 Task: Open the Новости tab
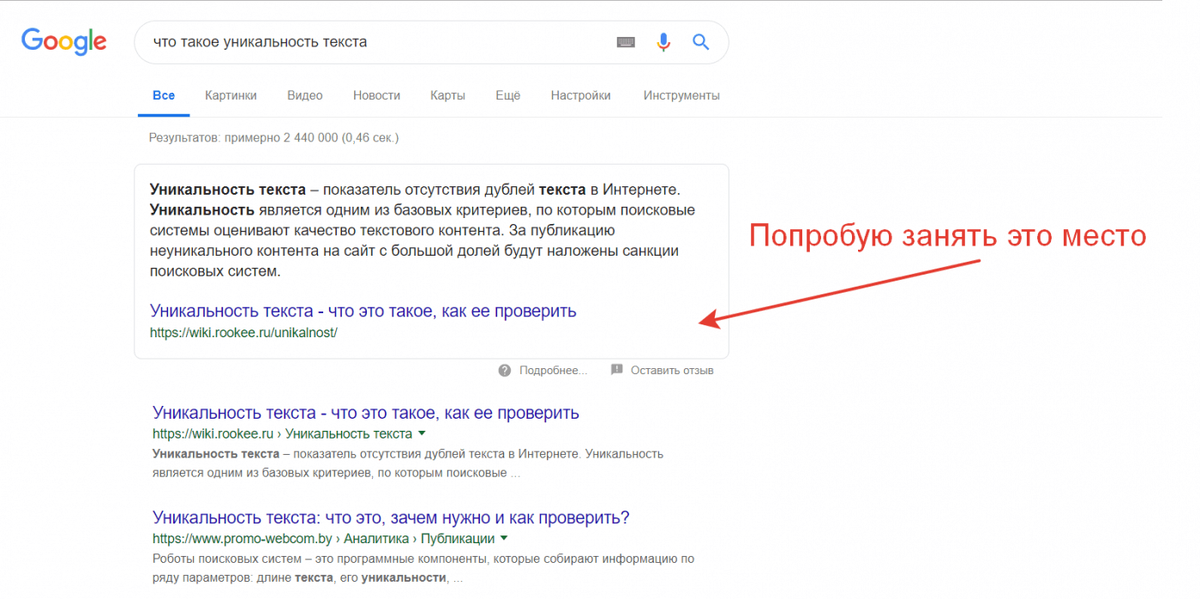tap(377, 95)
